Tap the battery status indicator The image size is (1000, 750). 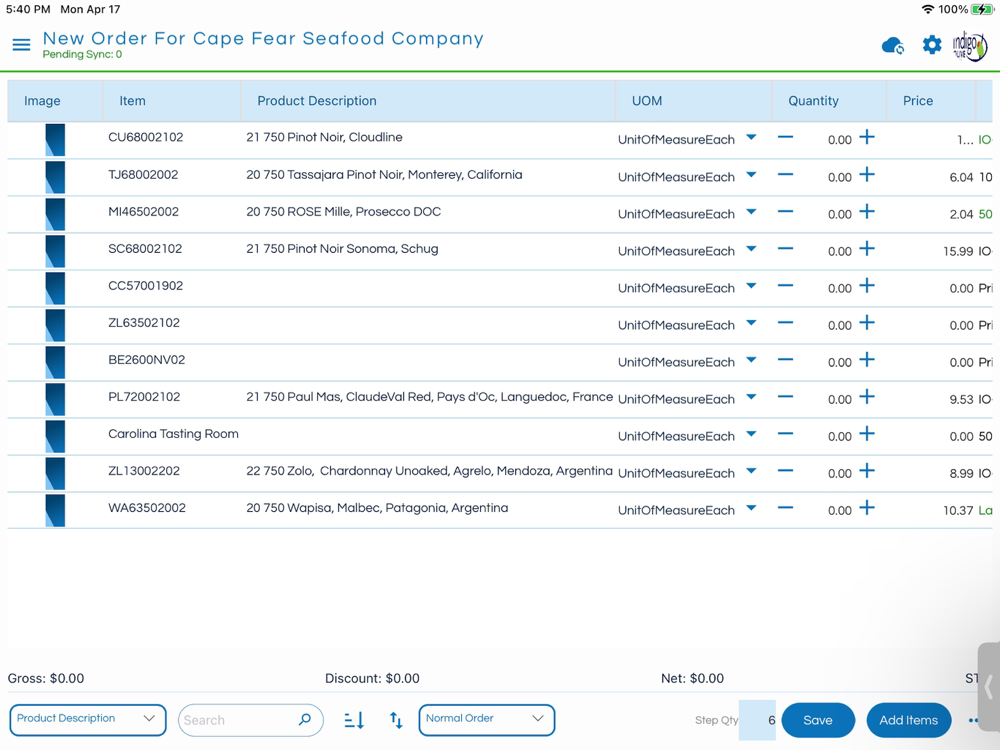(982, 10)
